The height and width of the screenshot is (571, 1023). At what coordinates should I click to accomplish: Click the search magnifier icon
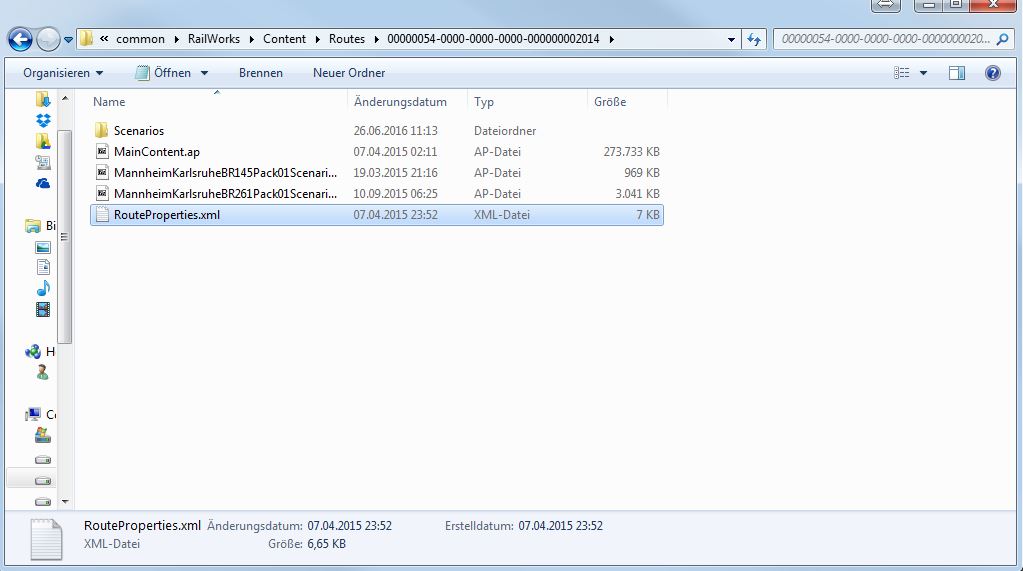1003,39
